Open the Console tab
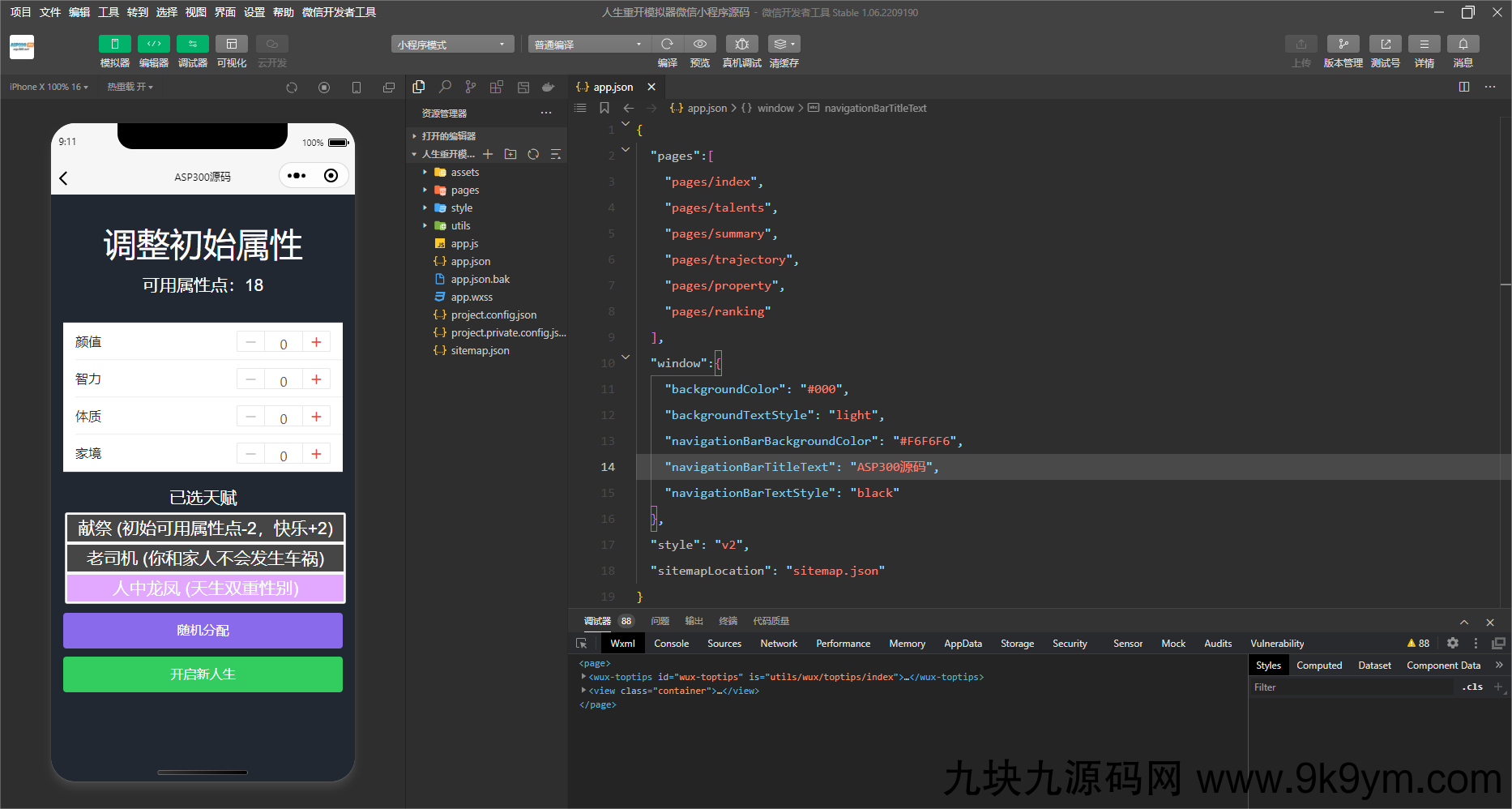The height and width of the screenshot is (809, 1512). click(672, 644)
